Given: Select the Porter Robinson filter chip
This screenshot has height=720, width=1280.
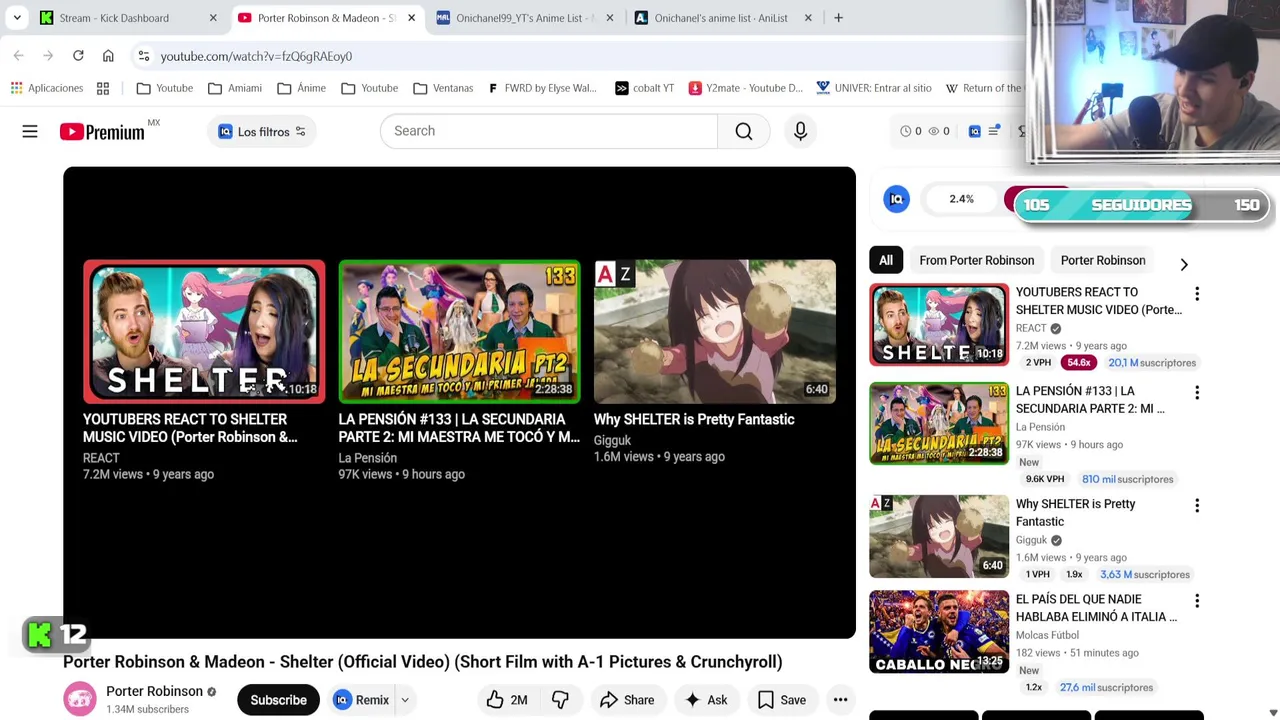Looking at the screenshot, I should click(x=1103, y=260).
